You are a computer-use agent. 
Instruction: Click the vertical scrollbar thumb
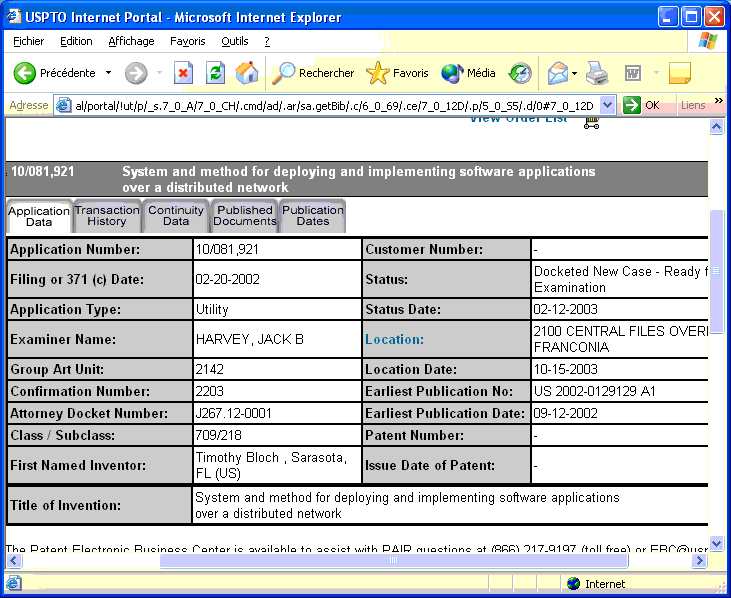click(717, 271)
